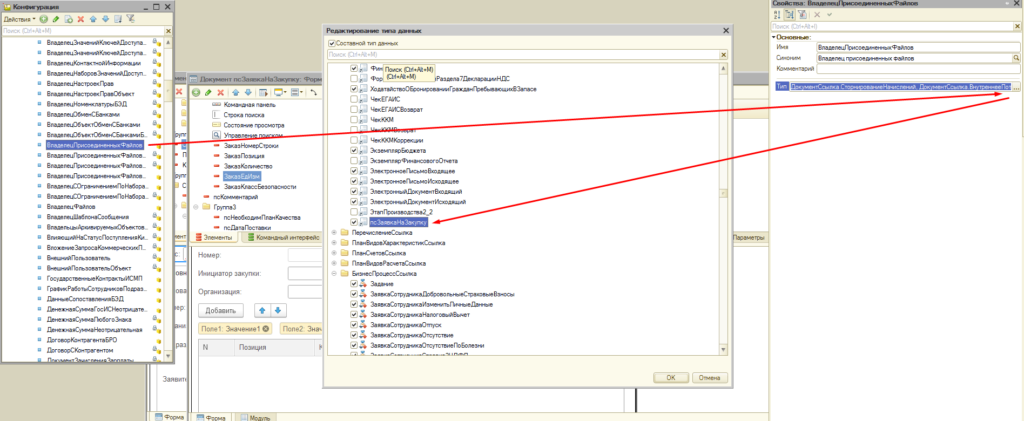Select ВнешнийПользователь in configuration tree
Screen dimensions: 1024x421
(78, 258)
